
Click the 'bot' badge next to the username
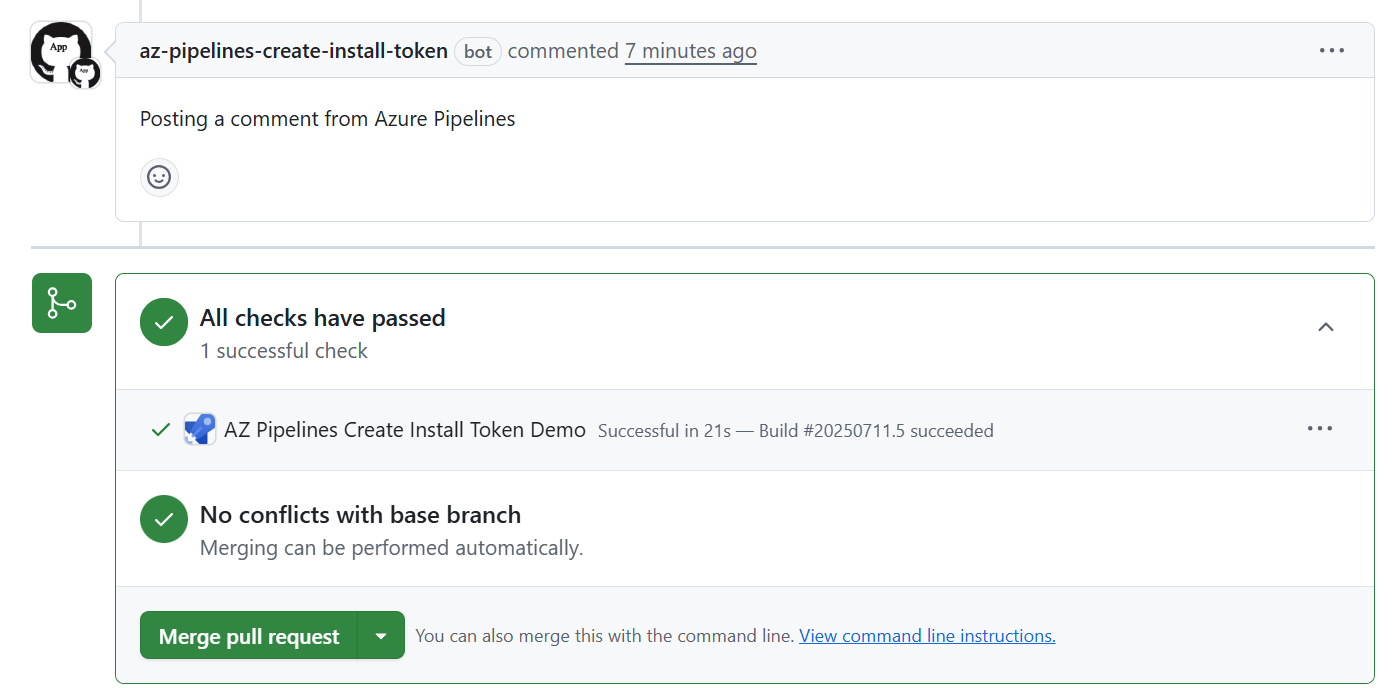(x=477, y=51)
